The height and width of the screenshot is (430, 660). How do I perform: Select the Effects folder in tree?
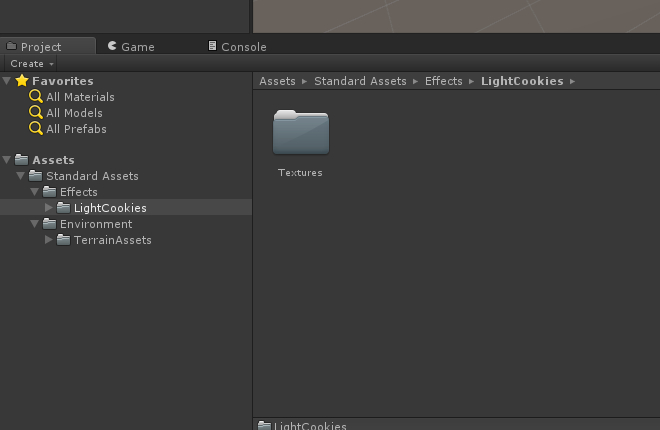click(79, 192)
